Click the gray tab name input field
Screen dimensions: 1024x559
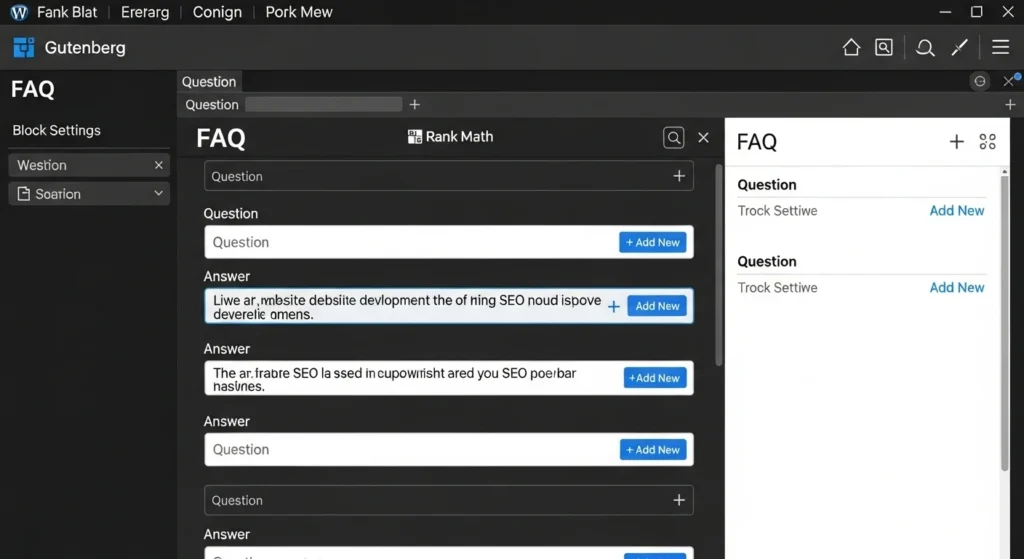[x=324, y=104]
